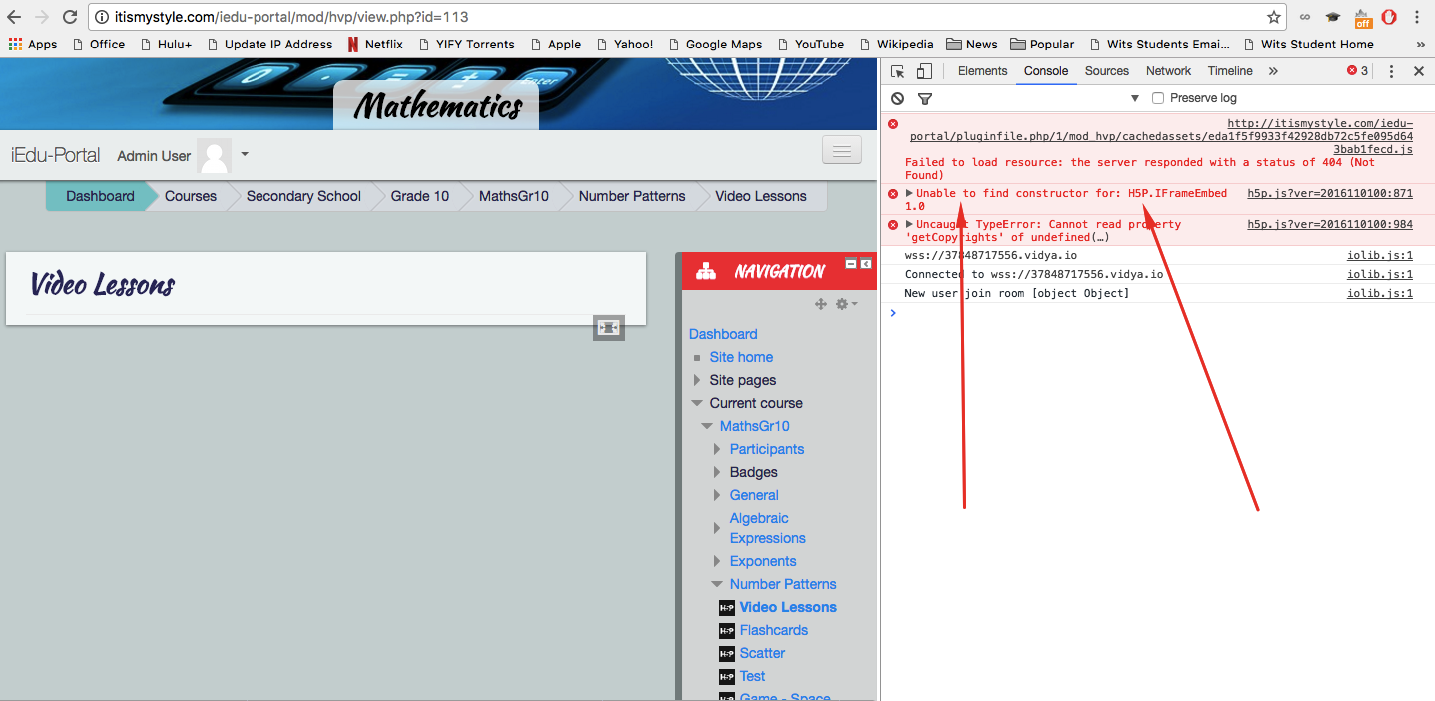The image size is (1435, 701).
Task: Open the console filter funnel icon
Action: click(x=925, y=98)
